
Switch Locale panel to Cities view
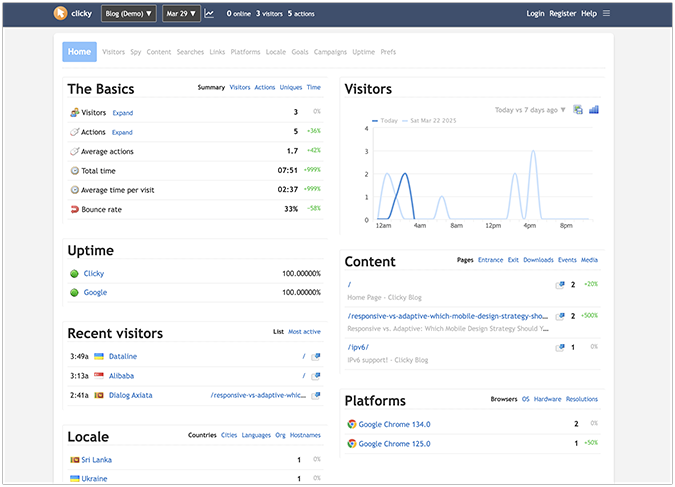(x=229, y=435)
